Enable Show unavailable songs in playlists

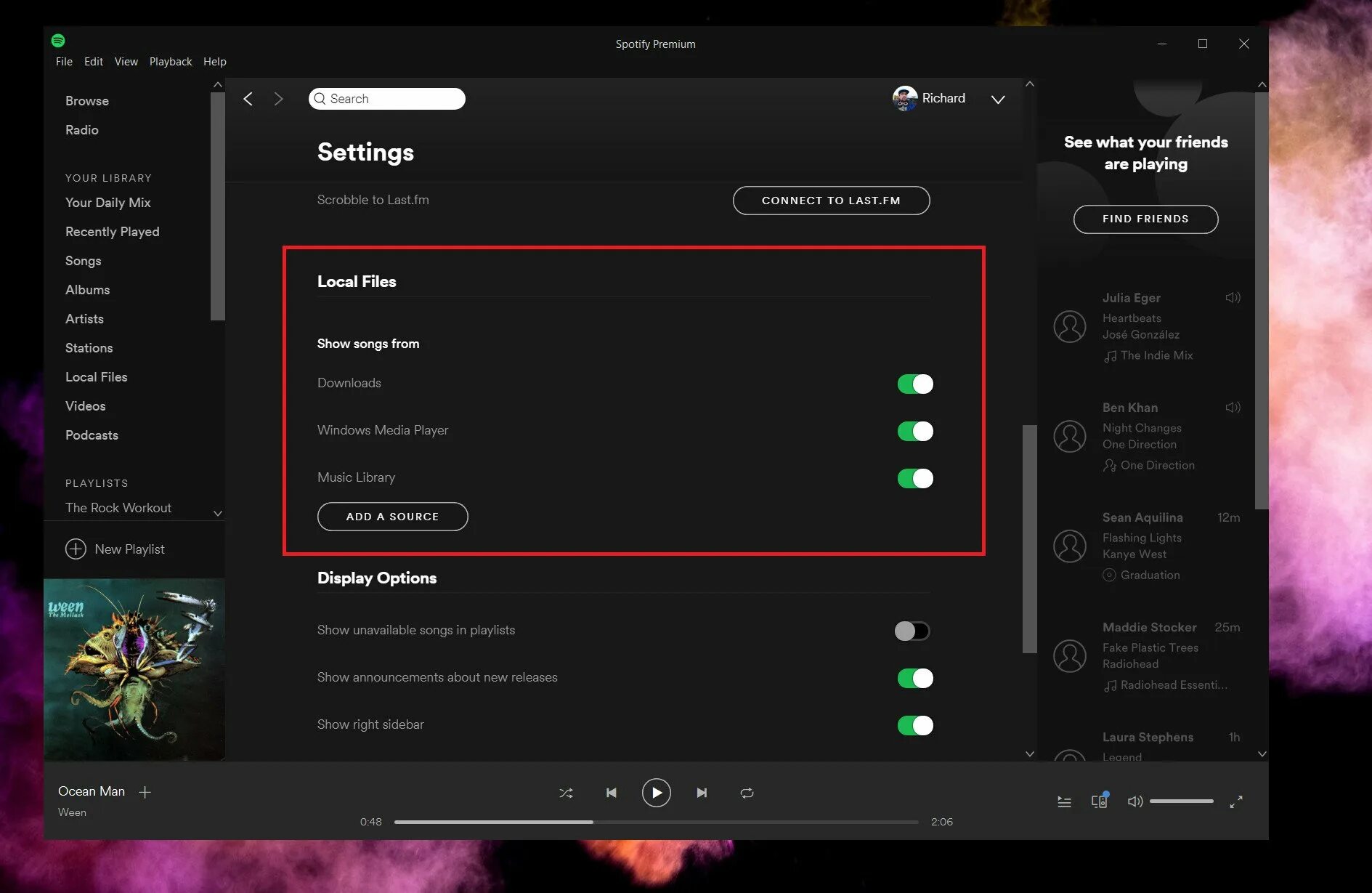pyautogui.click(x=912, y=631)
